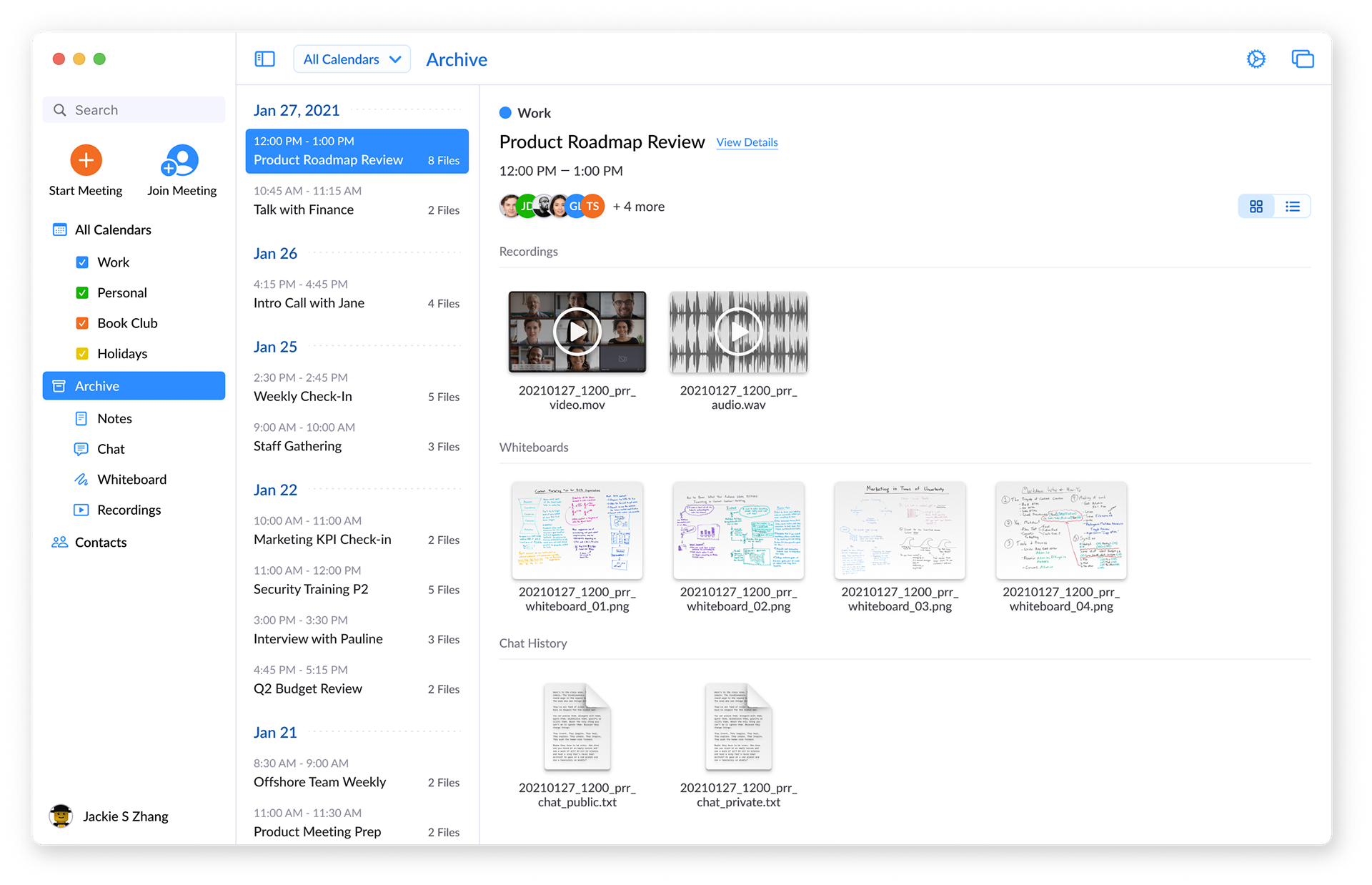Click the TS participant avatar
Viewport: 1372px width, 885px height.
592,206
